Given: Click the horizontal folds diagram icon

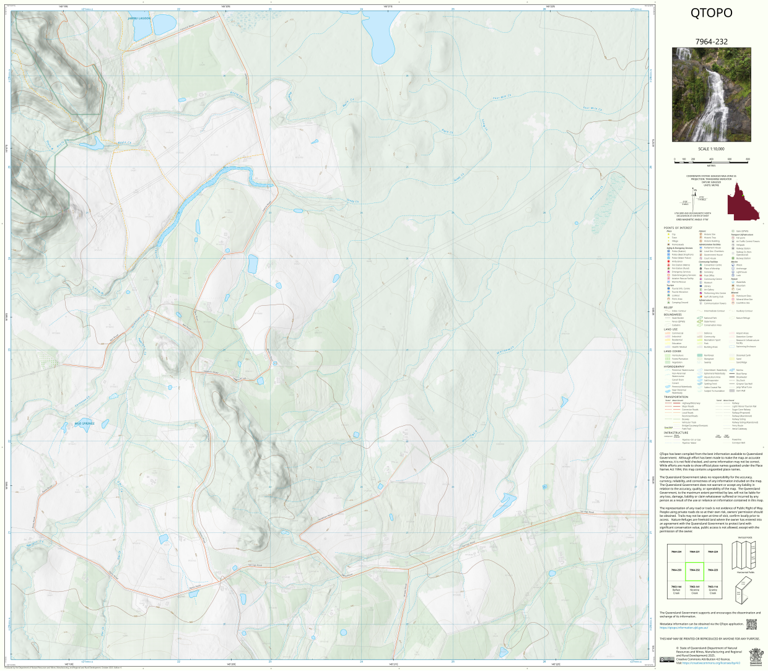Looking at the screenshot, I should pos(744,555).
